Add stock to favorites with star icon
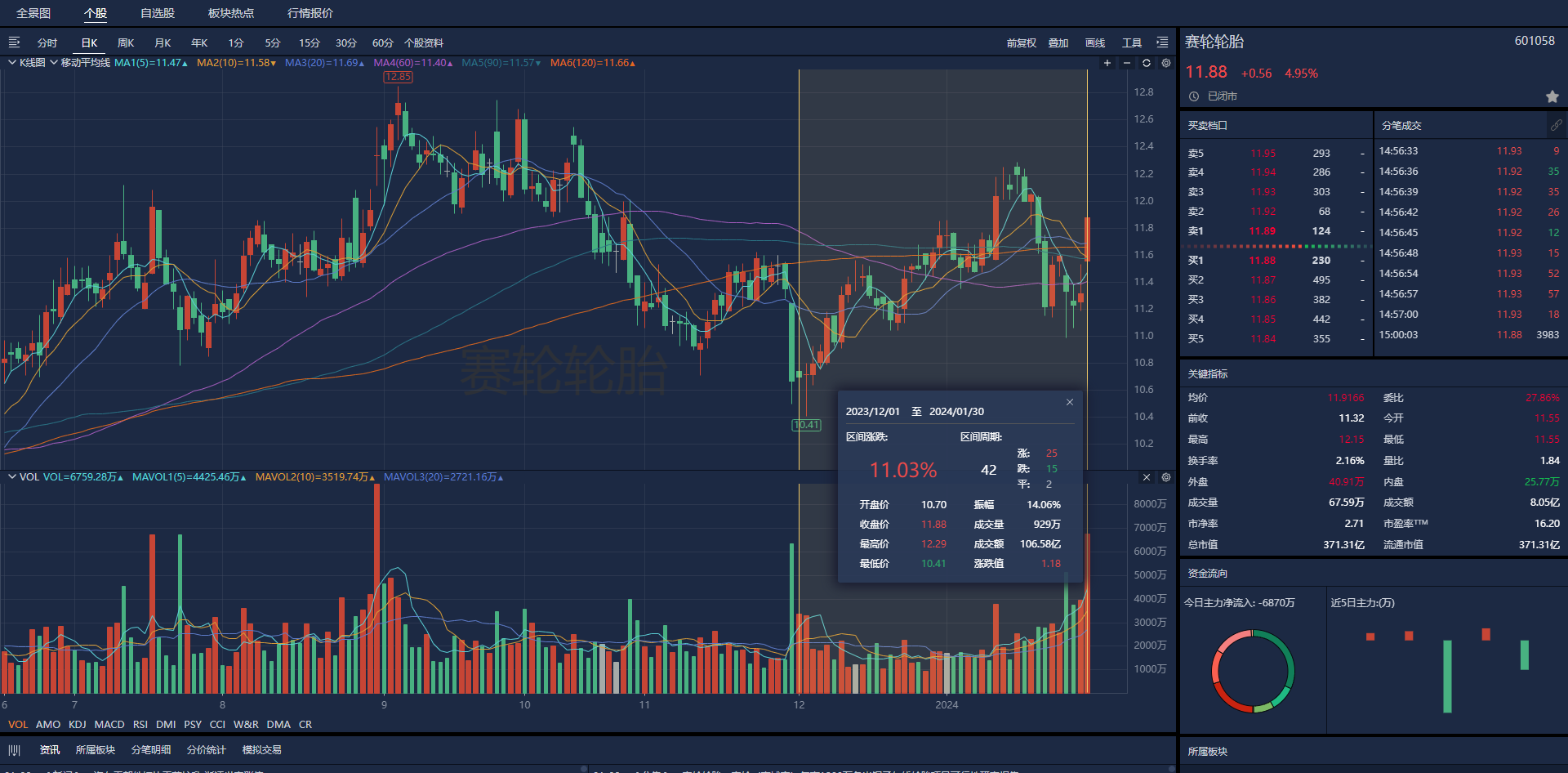This screenshot has height=773, width=1568. 1552,96
